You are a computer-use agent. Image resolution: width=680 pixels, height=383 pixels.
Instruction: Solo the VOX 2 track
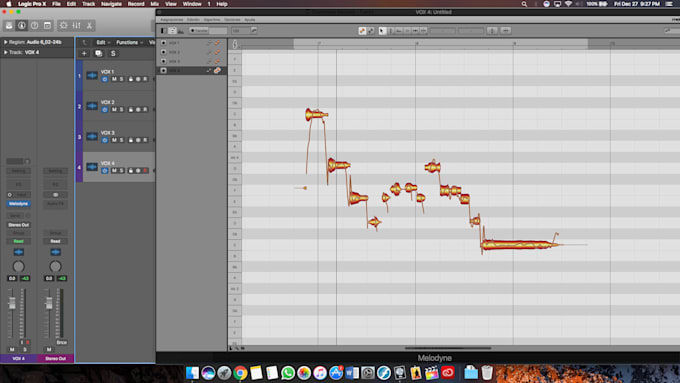click(x=121, y=110)
